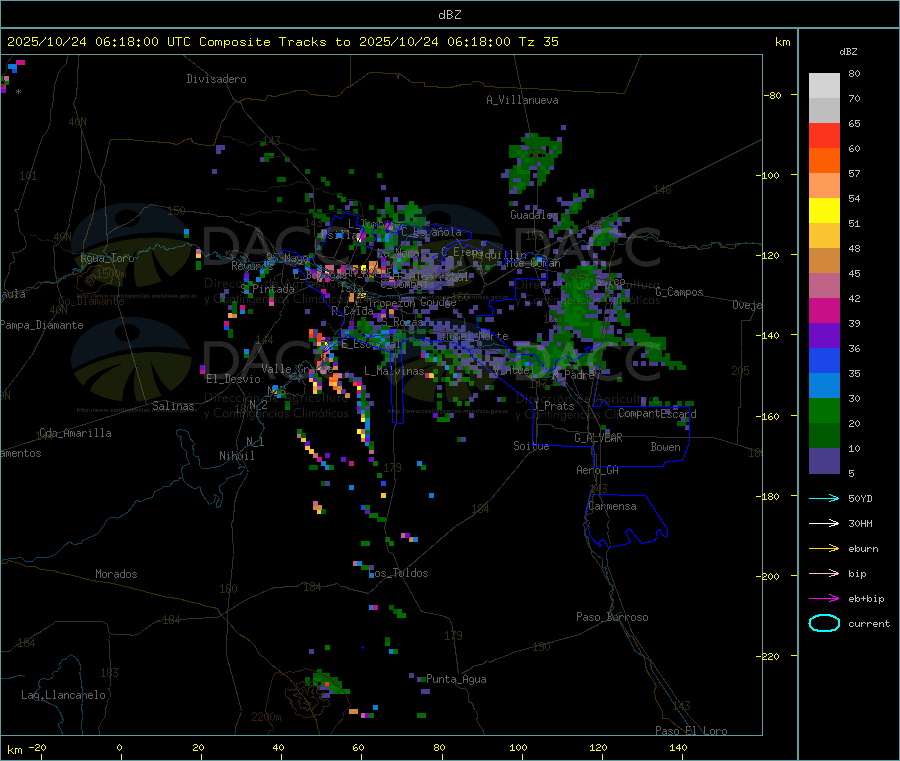The width and height of the screenshot is (900, 761).
Task: Click the radar echo cluster near Punta_Agua volcano
Action: (x=327, y=683)
